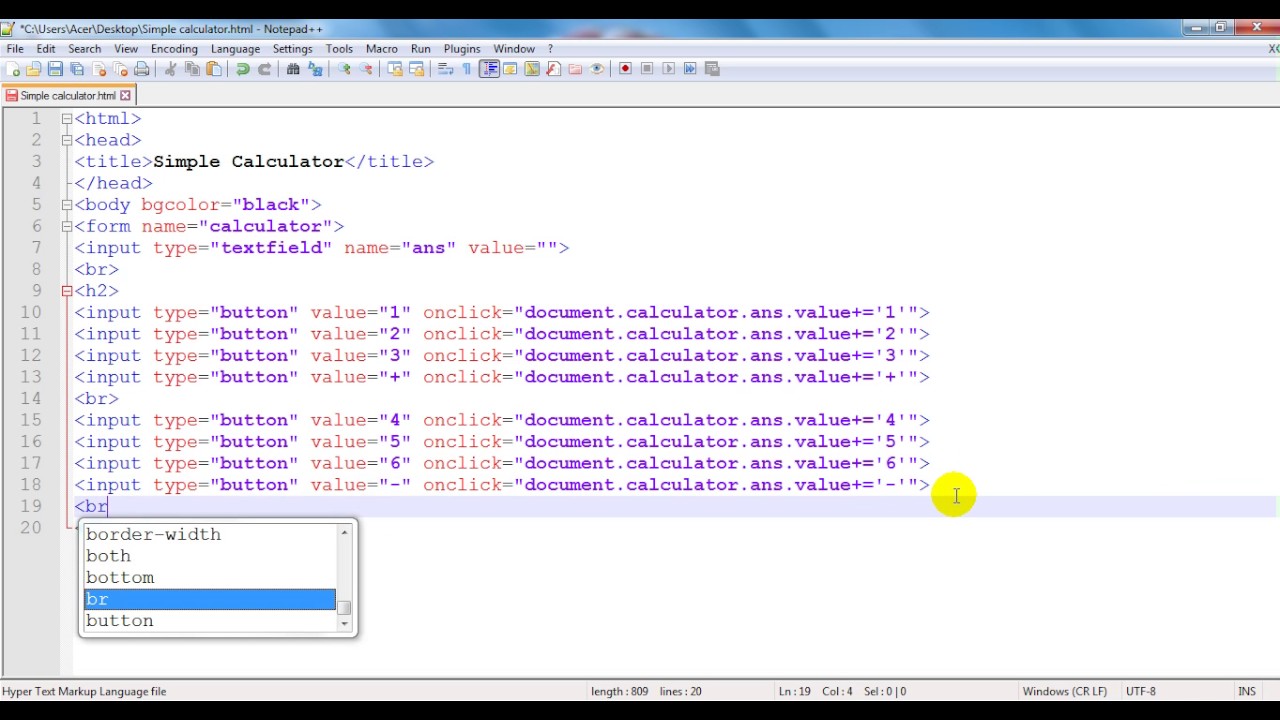
Task: Click the UTF-8 encoding status field
Action: (x=1140, y=691)
